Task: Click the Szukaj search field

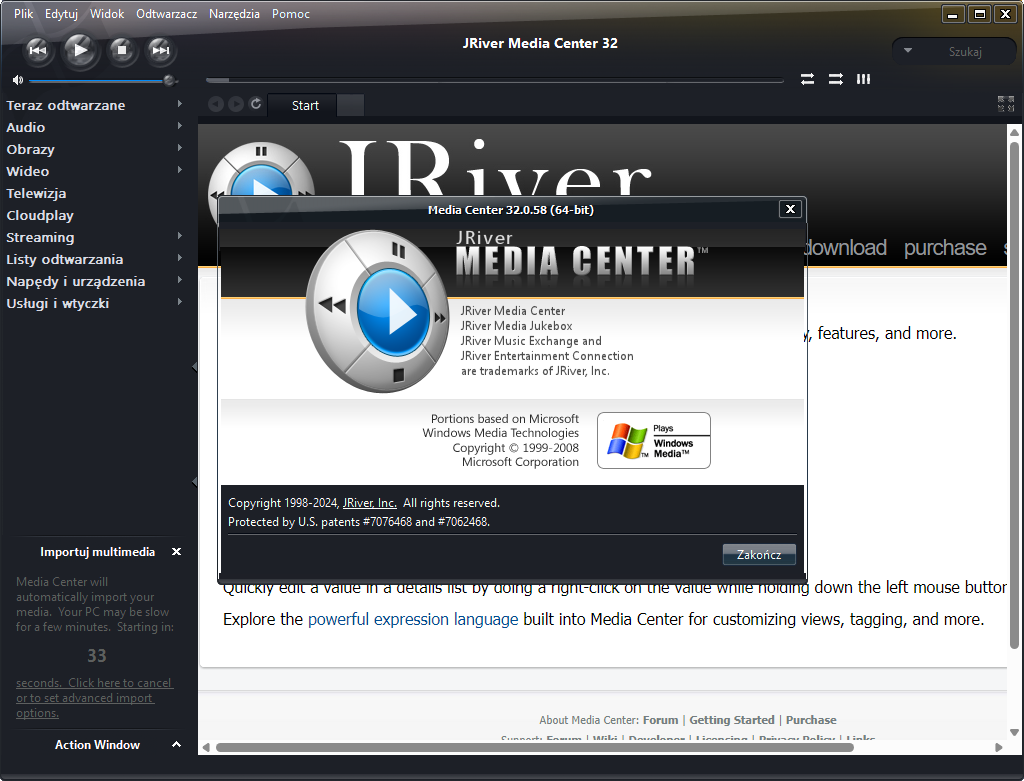Action: [965, 52]
